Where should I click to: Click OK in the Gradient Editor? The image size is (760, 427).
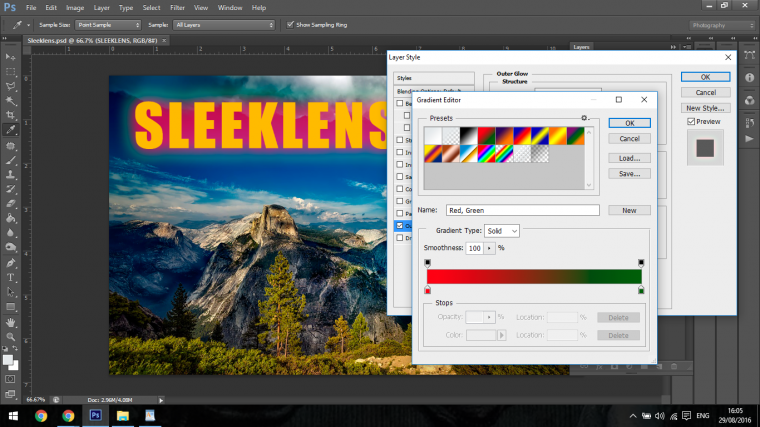629,123
